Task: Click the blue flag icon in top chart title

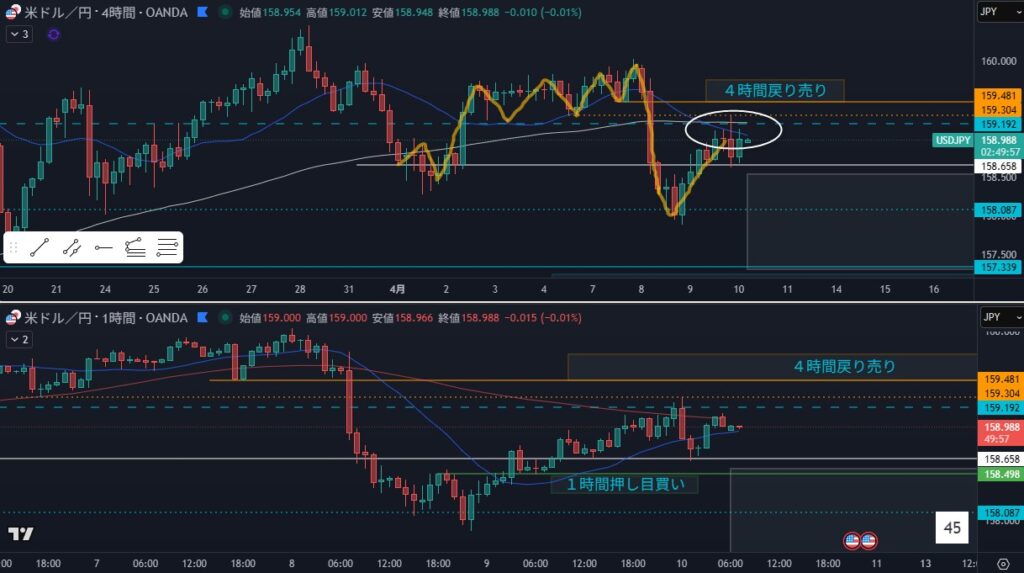Action: 203,13
